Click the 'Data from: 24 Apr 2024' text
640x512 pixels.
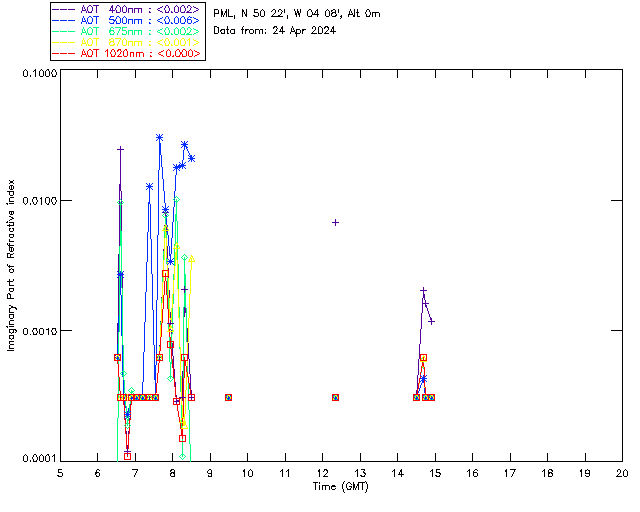click(x=275, y=30)
